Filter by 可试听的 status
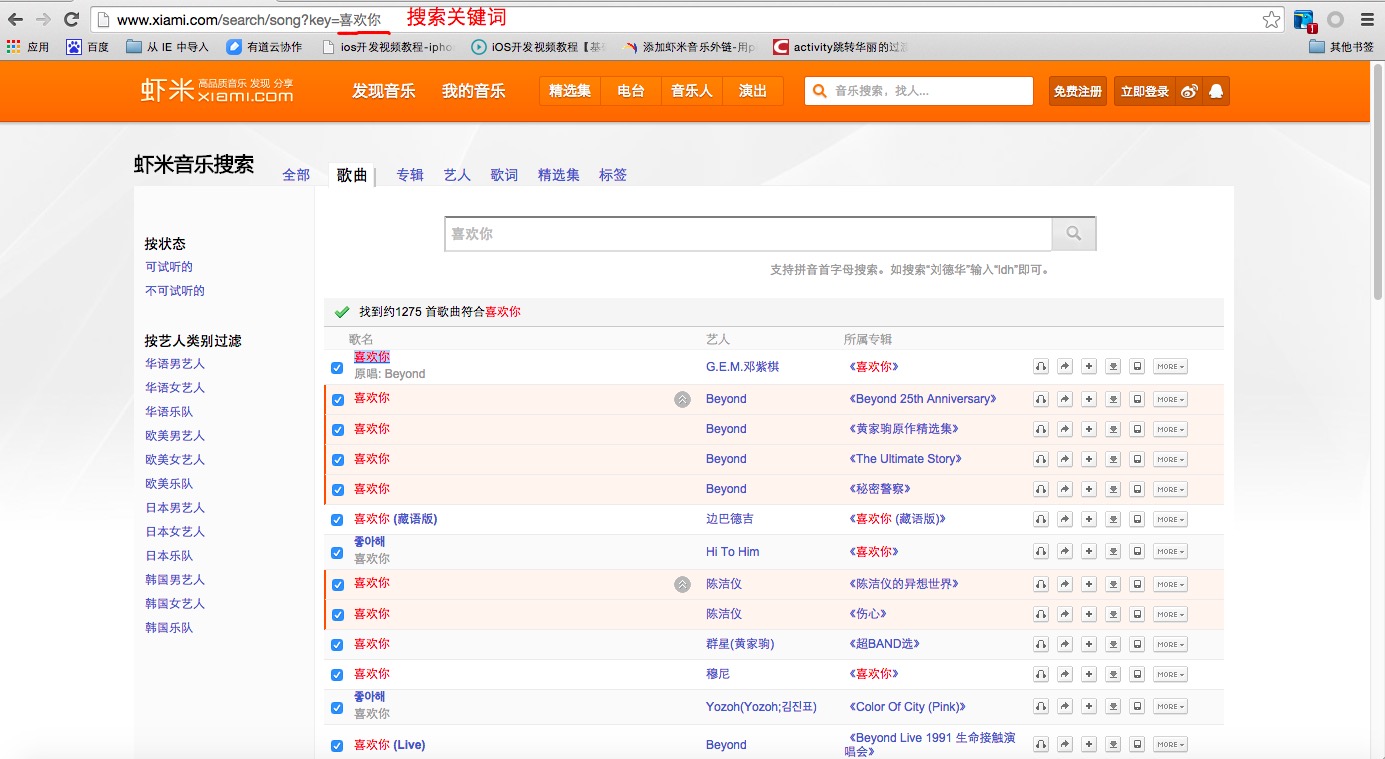The width and height of the screenshot is (1385, 759). tap(169, 267)
